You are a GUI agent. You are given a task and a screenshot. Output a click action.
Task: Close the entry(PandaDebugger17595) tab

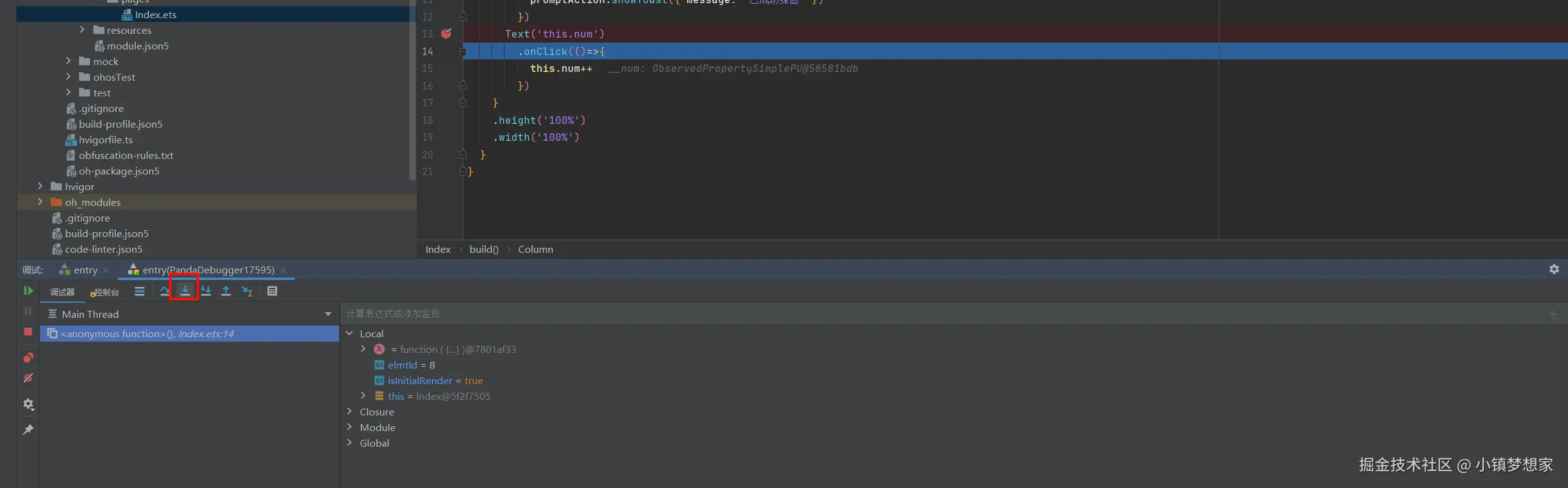click(284, 270)
